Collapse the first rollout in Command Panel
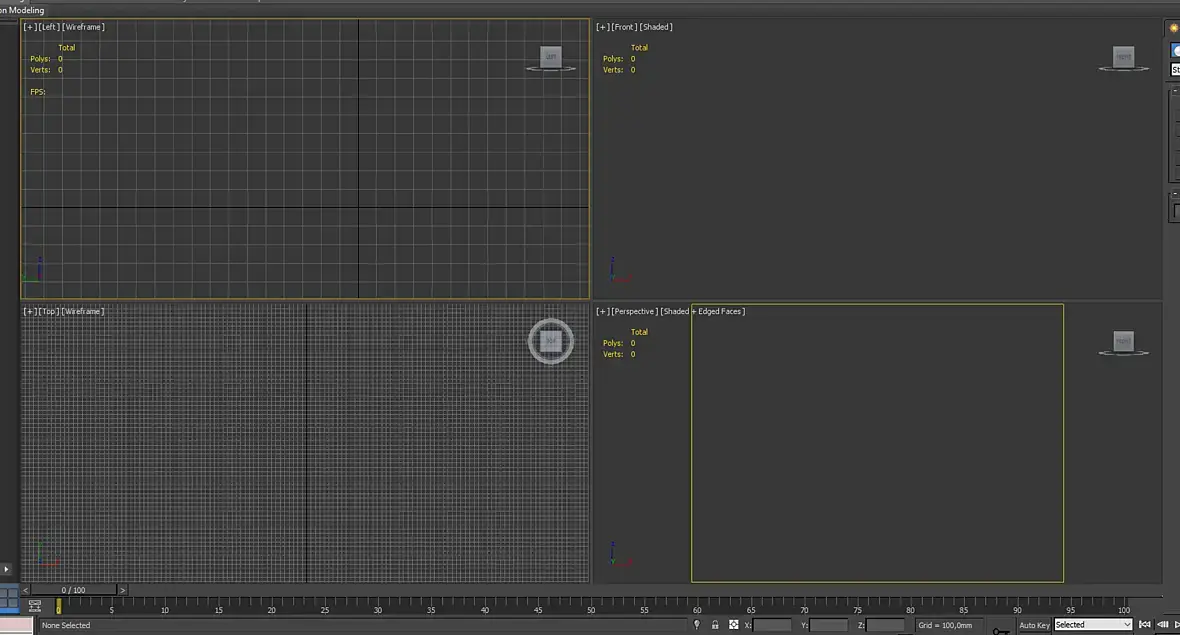The width and height of the screenshot is (1180, 635). point(1175,91)
